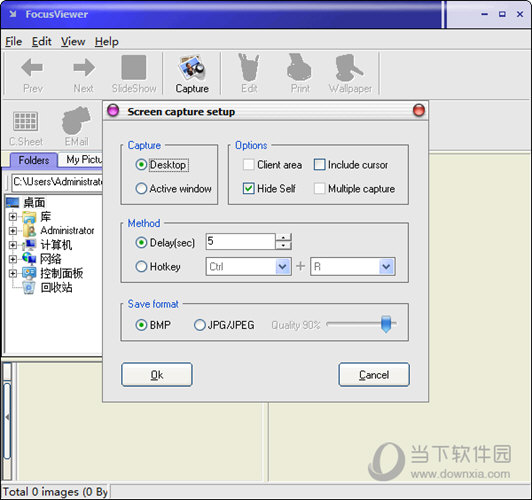
Task: Click the Edit toolbar icon
Action: [249, 68]
